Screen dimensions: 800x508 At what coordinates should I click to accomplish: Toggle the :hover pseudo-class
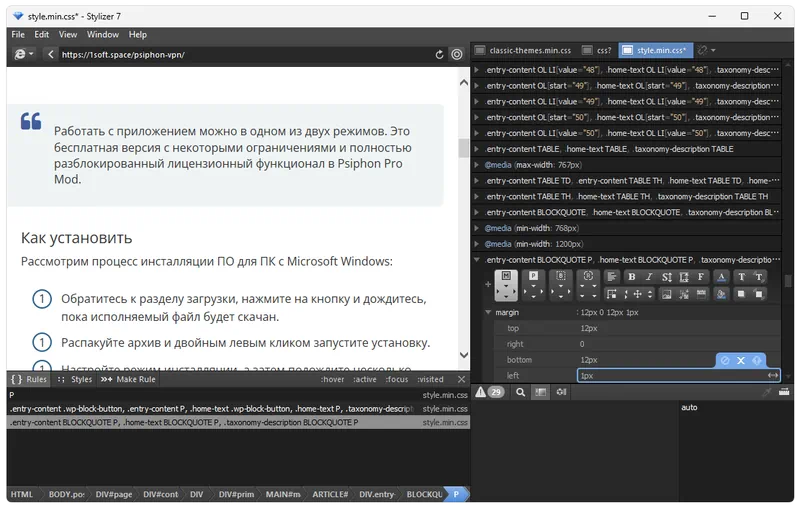[x=332, y=379]
